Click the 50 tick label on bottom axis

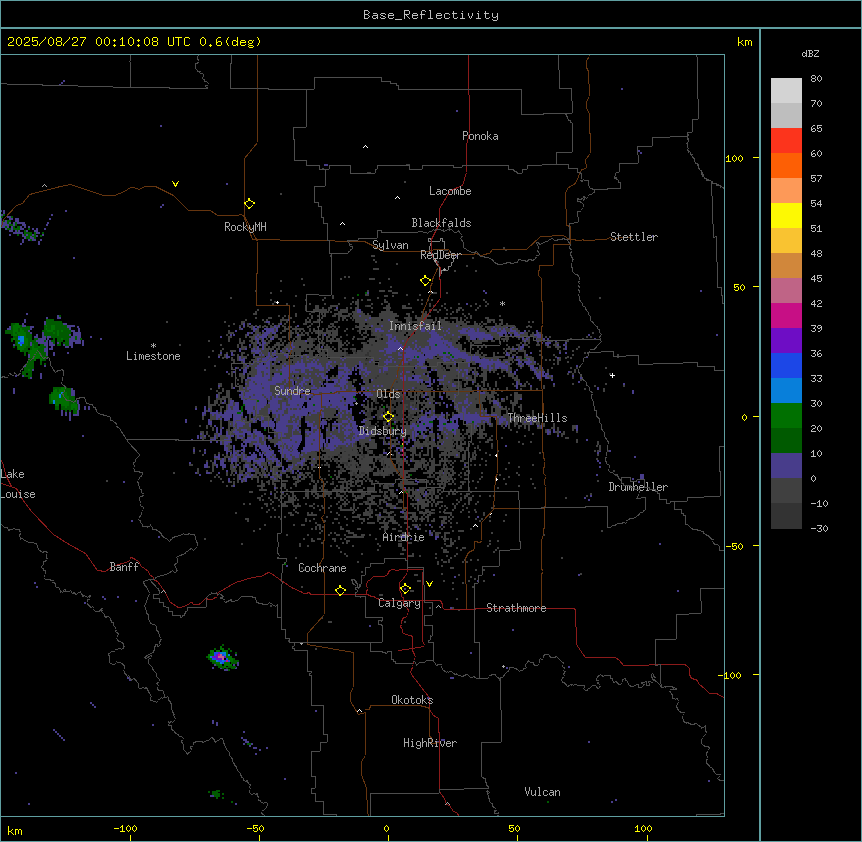pyautogui.click(x=515, y=828)
